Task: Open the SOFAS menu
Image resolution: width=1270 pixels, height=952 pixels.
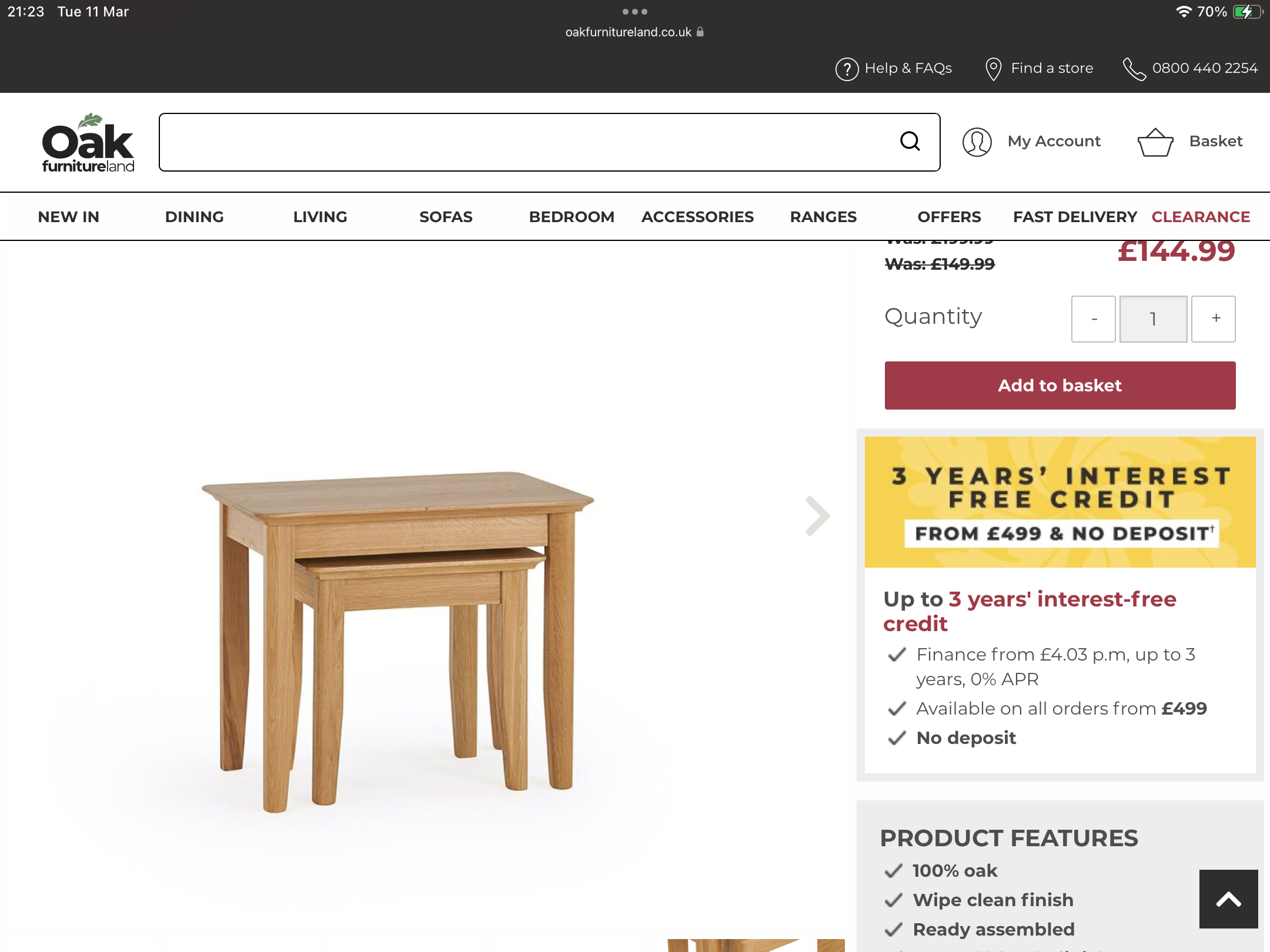Action: (446, 217)
